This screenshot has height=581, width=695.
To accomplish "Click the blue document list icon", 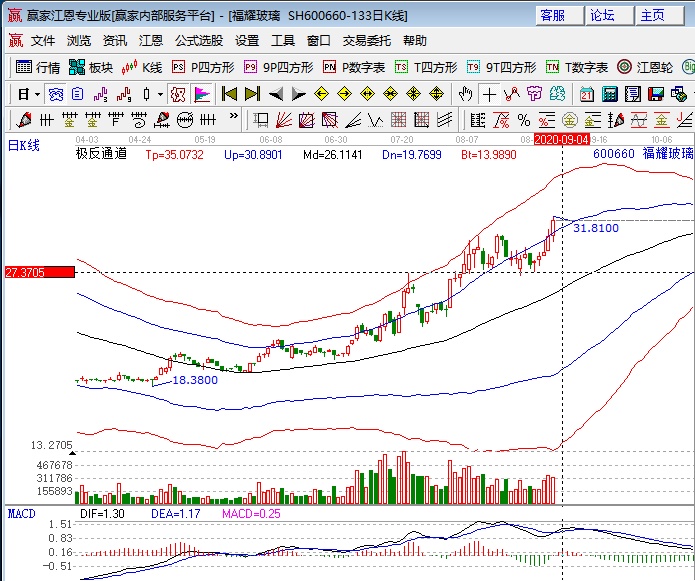I will 78,94.
